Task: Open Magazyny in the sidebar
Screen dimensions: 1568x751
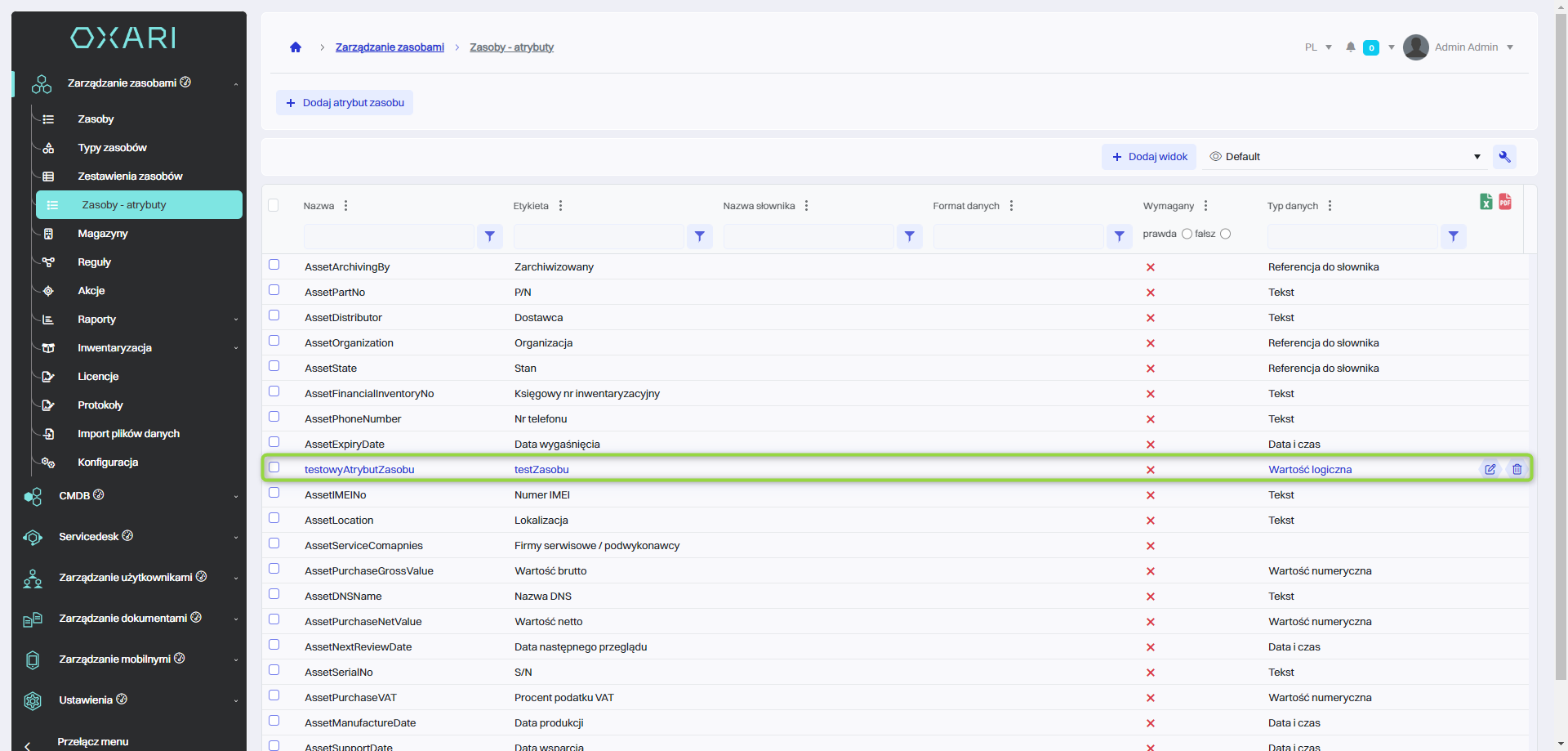Action: pos(103,234)
